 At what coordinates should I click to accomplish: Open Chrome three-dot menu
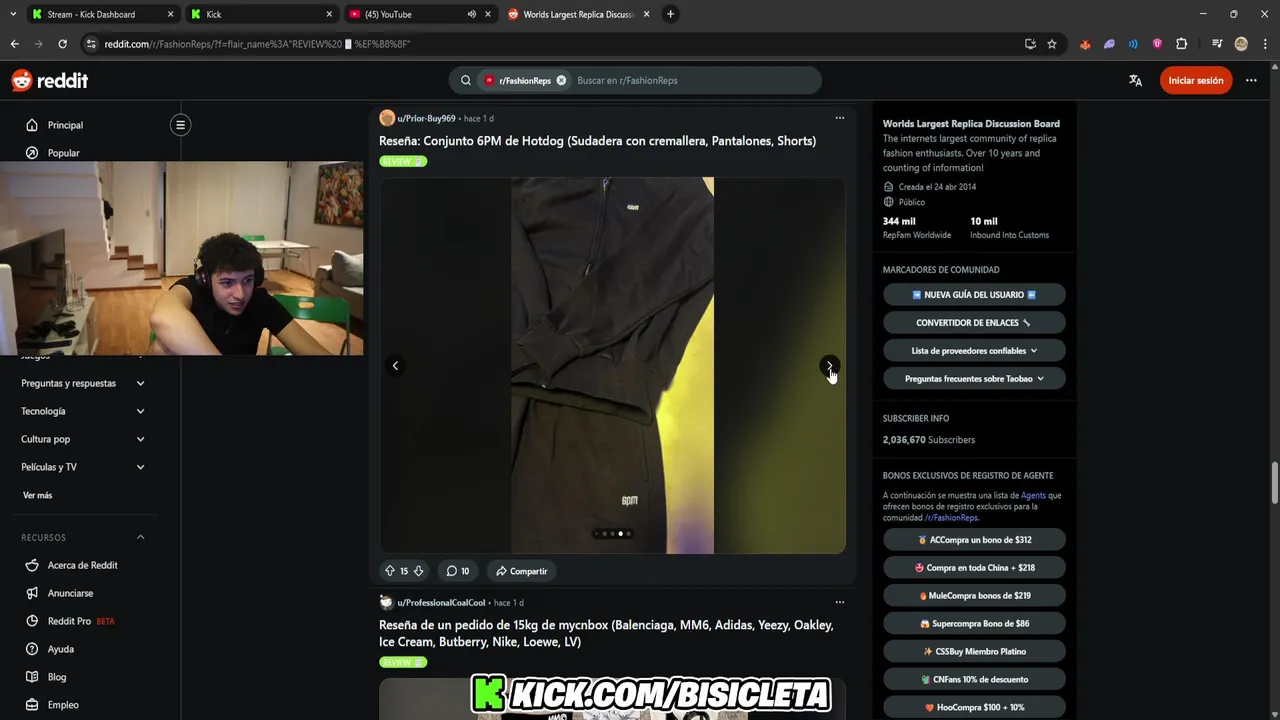[x=1264, y=44]
